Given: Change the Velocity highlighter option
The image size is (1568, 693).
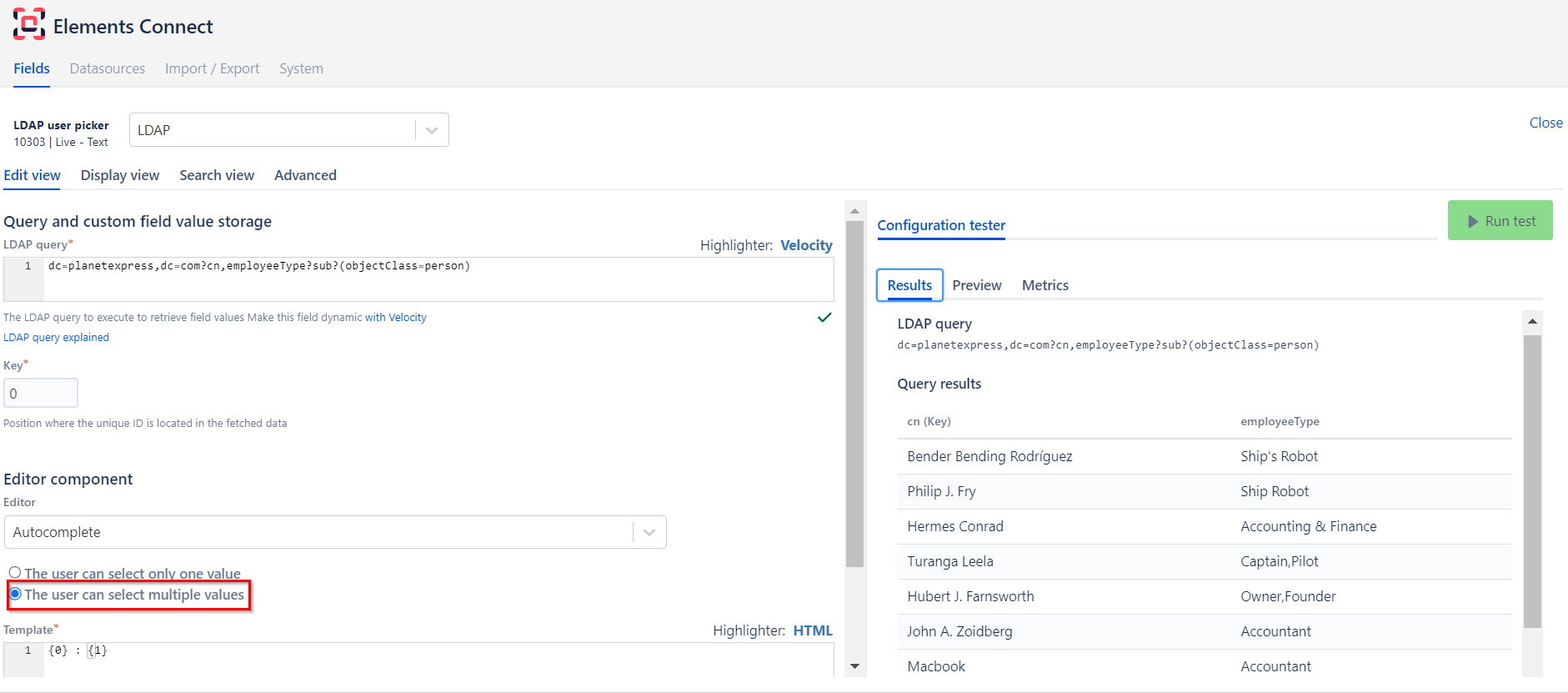Looking at the screenshot, I should [805, 245].
